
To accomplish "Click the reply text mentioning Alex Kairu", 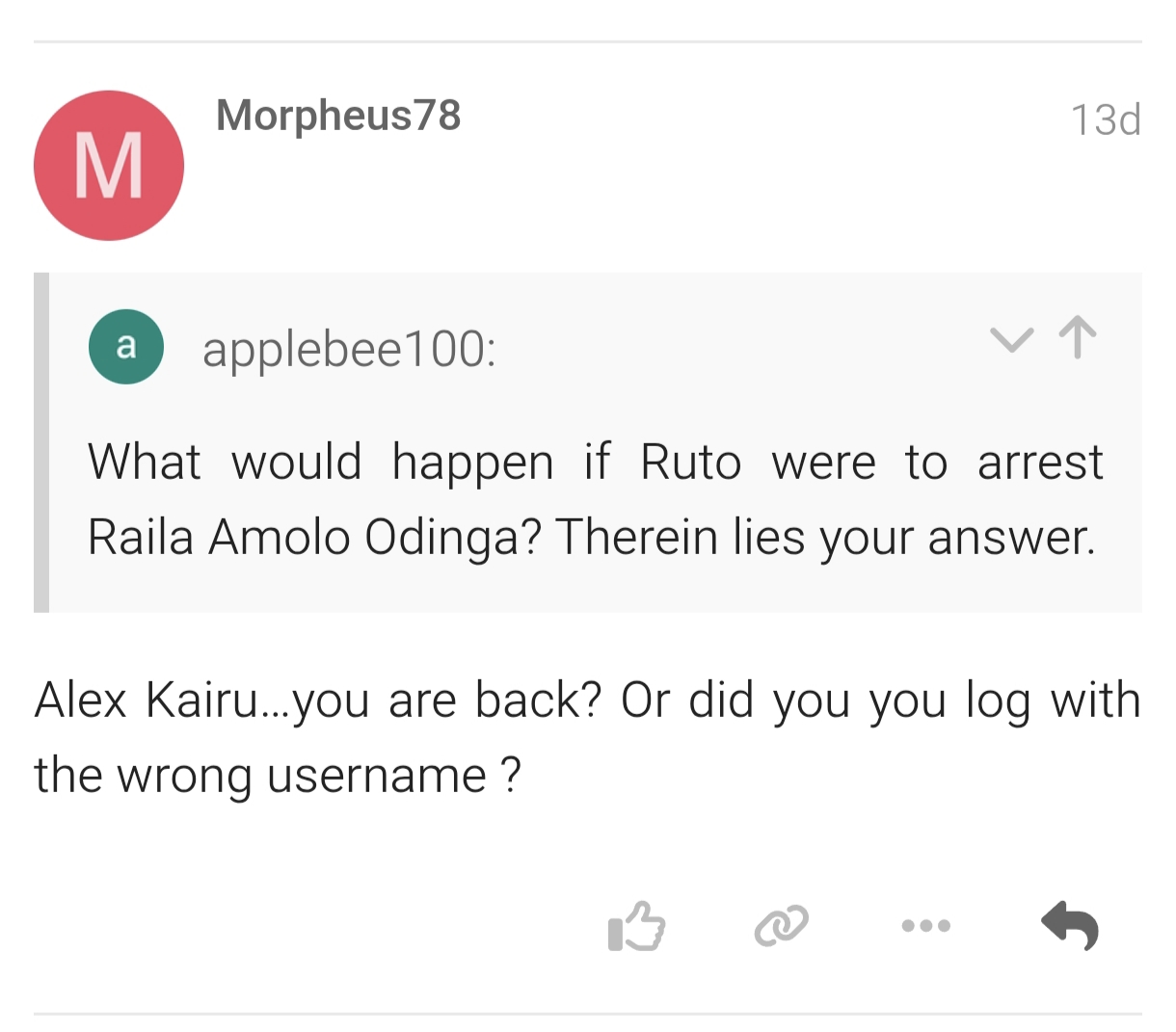I will click(586, 737).
